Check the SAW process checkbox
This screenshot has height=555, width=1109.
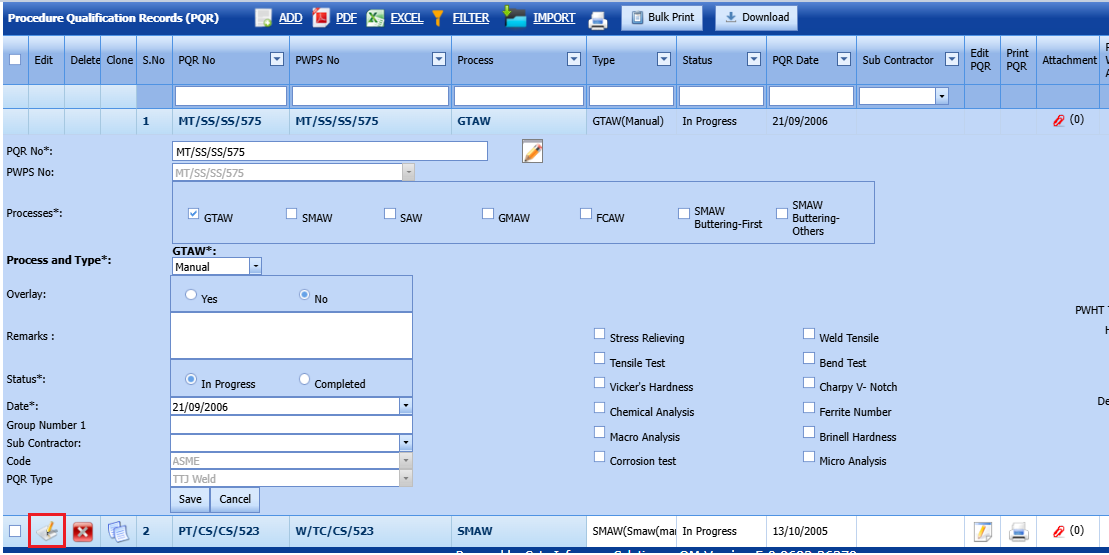pyautogui.click(x=390, y=214)
